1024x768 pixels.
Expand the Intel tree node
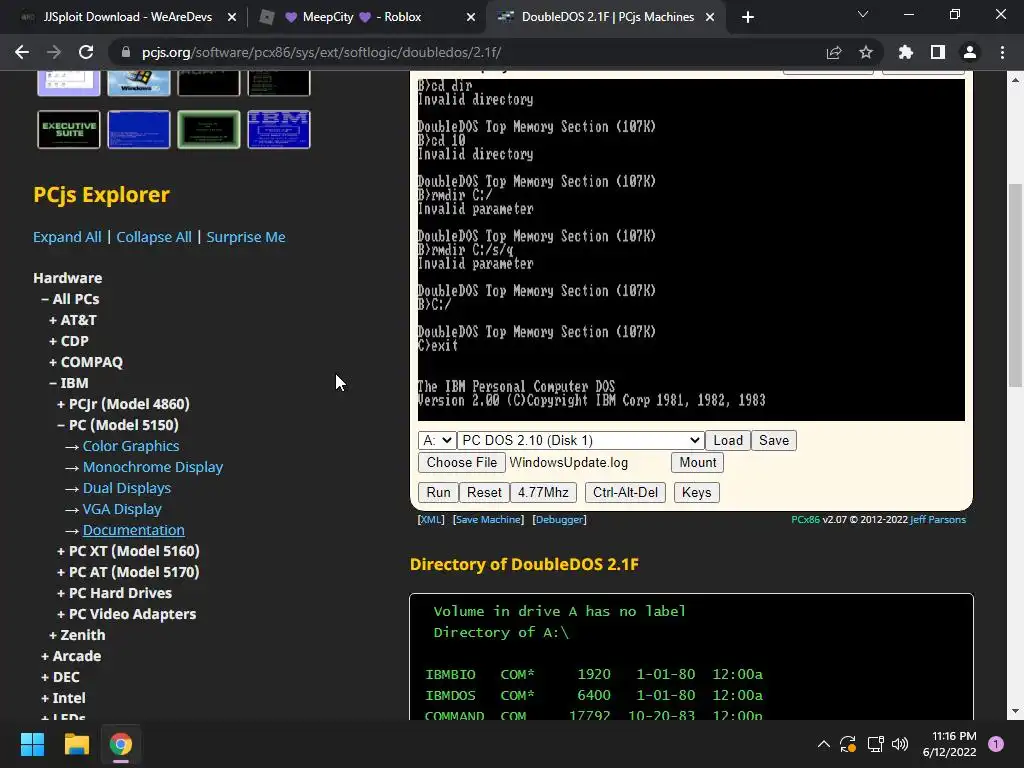coord(63,698)
